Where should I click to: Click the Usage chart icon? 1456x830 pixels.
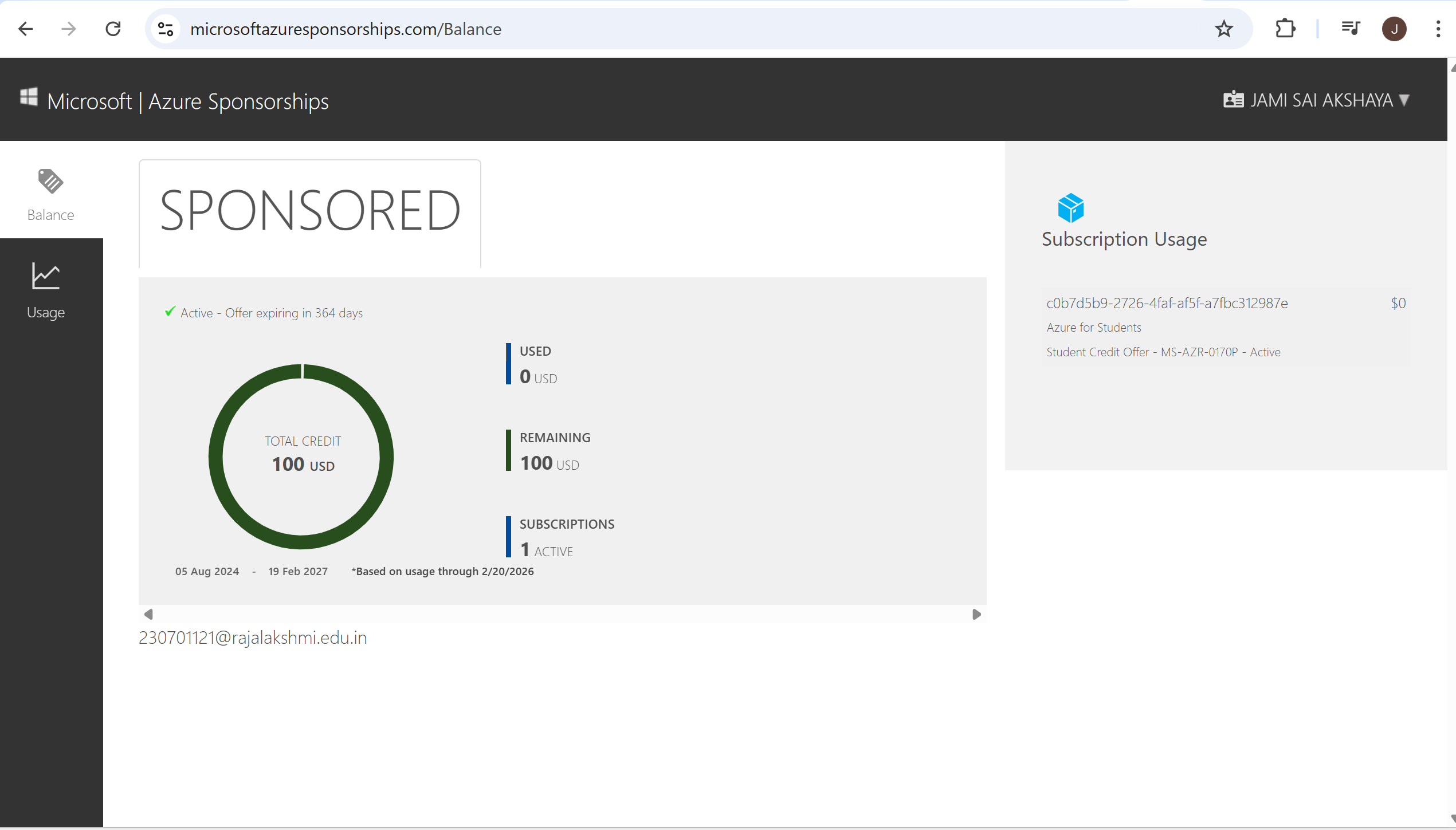point(46,276)
